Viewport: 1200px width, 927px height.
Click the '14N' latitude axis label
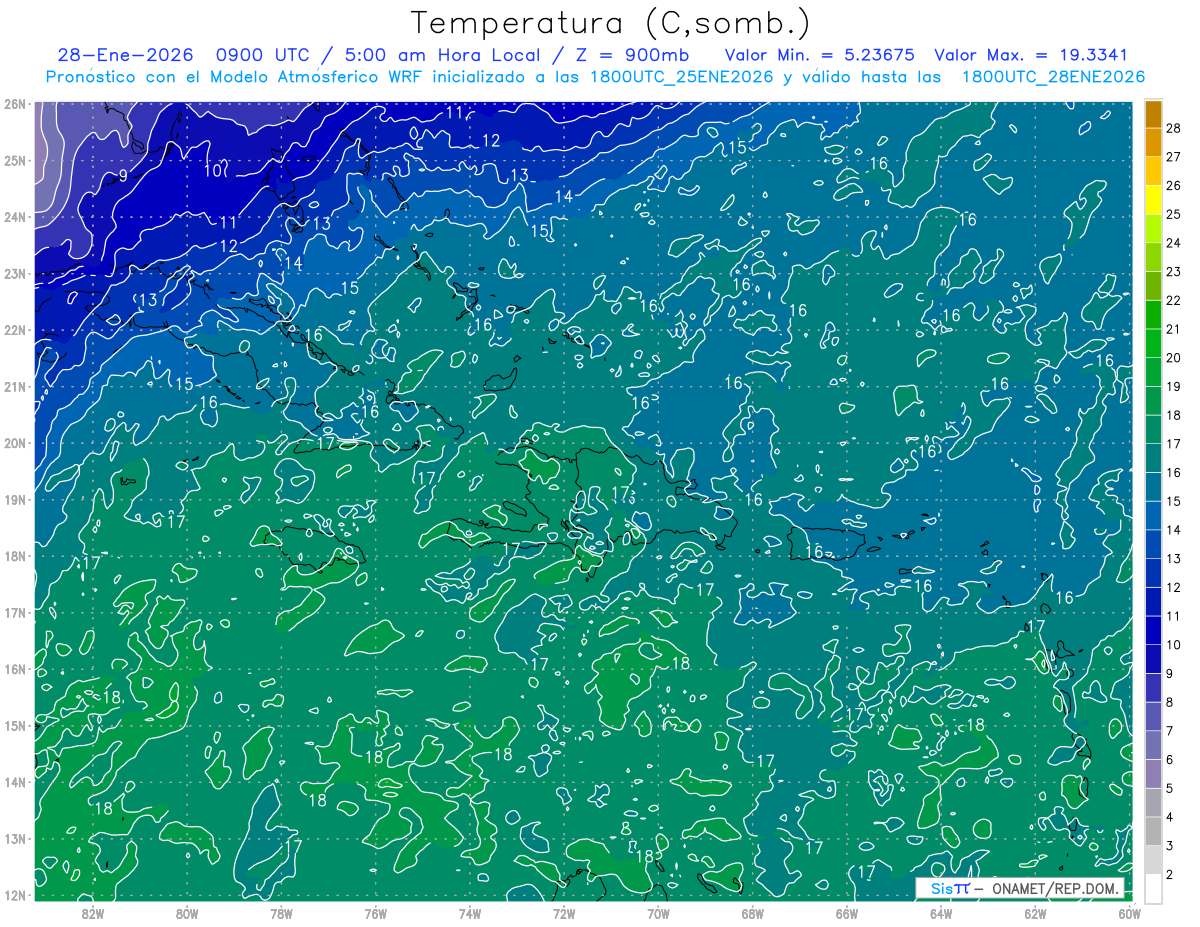14,782
